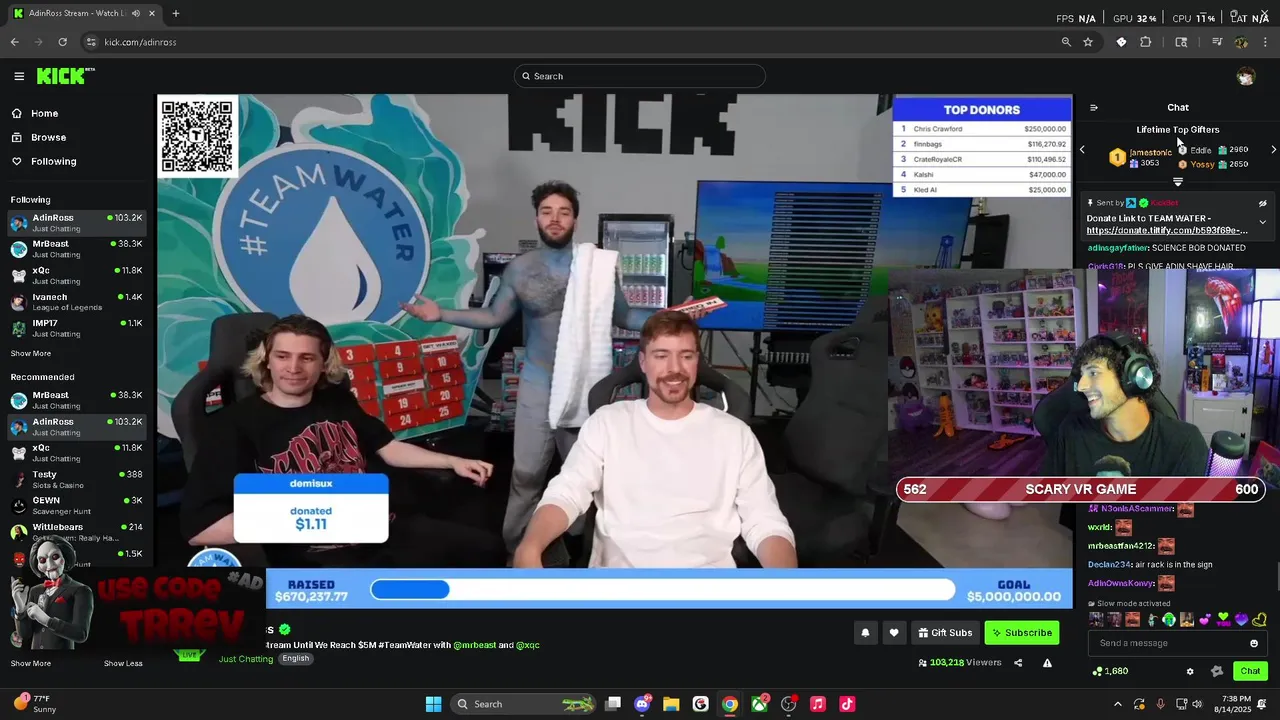Click the green Subscribe button

1021,632
